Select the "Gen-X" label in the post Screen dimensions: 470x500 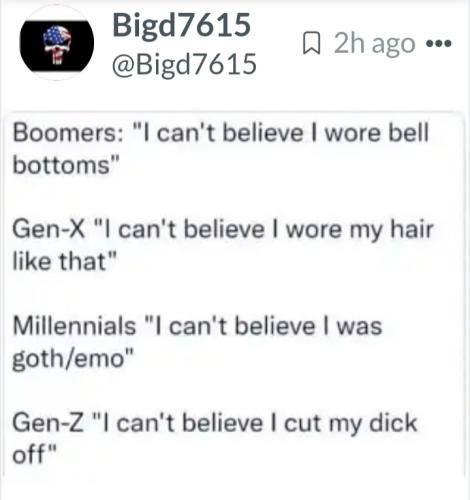coord(49,229)
